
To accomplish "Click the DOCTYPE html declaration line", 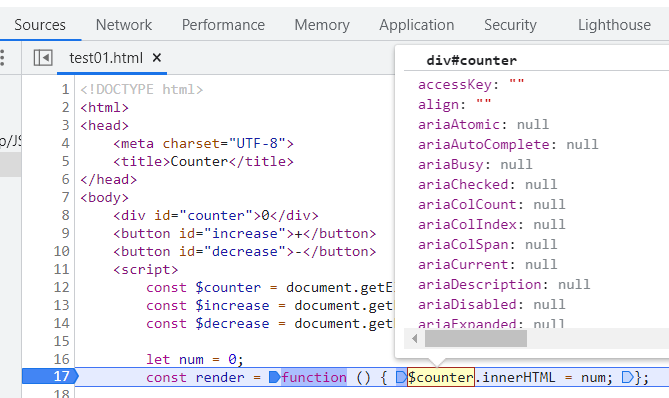I will (142, 89).
